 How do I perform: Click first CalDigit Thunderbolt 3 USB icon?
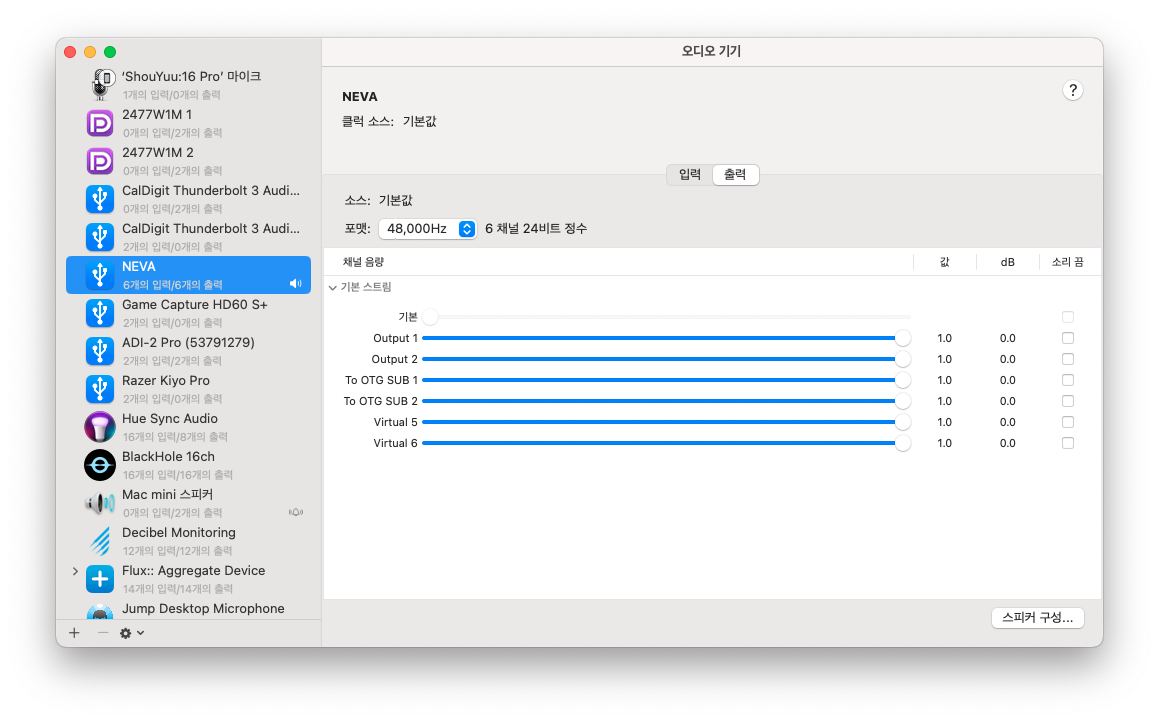100,199
